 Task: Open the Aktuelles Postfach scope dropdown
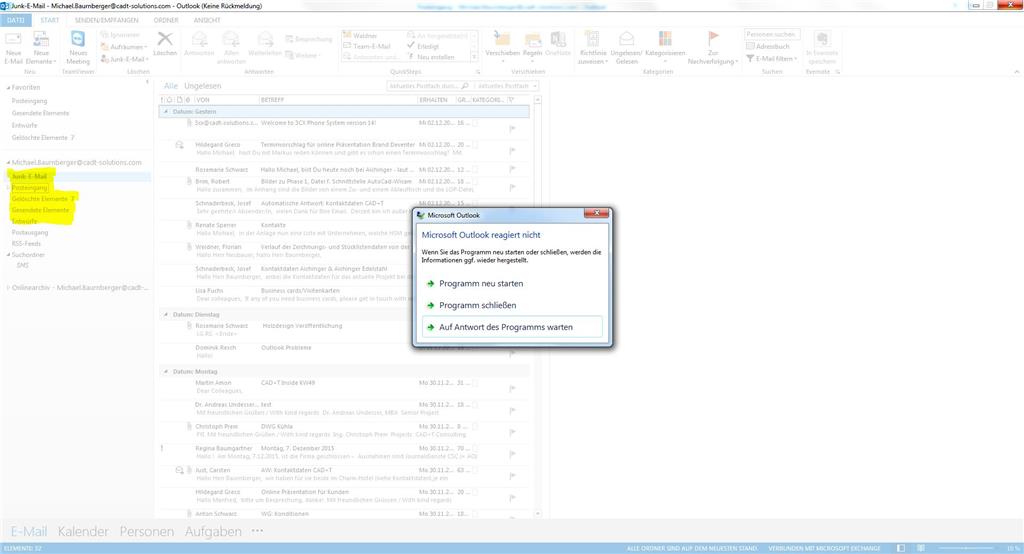pos(507,86)
